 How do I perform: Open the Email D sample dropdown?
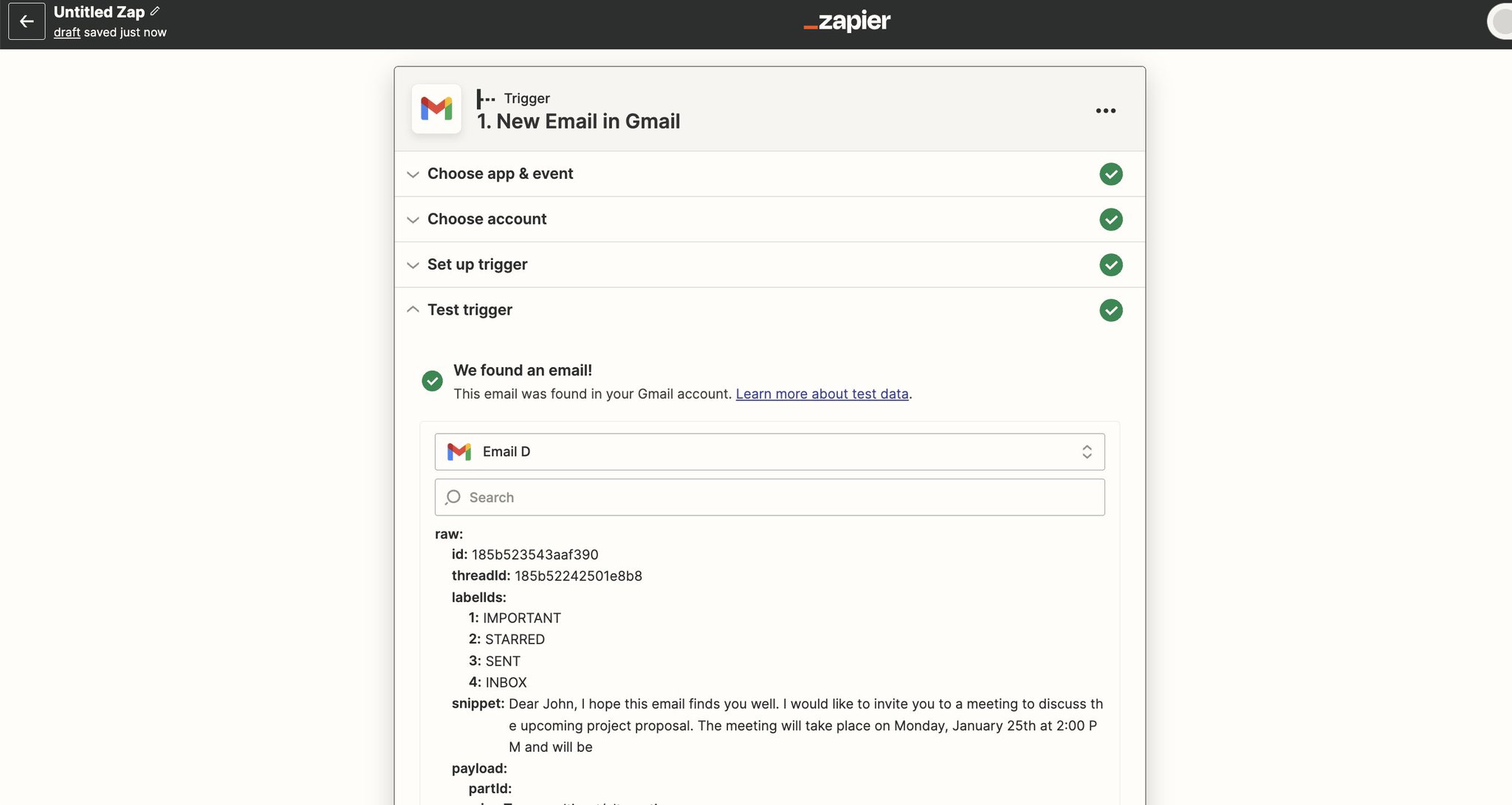(769, 452)
